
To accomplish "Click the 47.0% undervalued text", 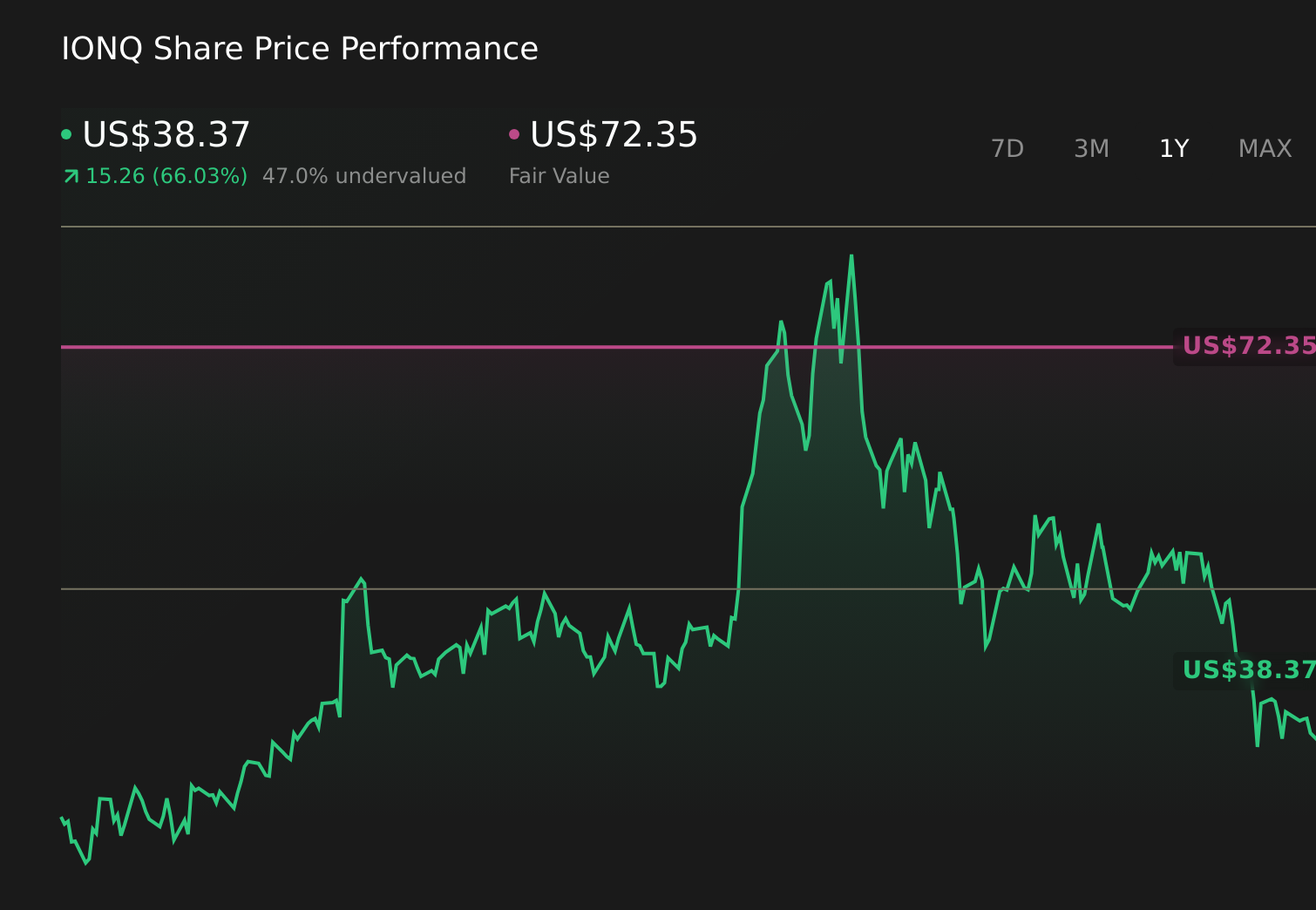I will click(365, 175).
